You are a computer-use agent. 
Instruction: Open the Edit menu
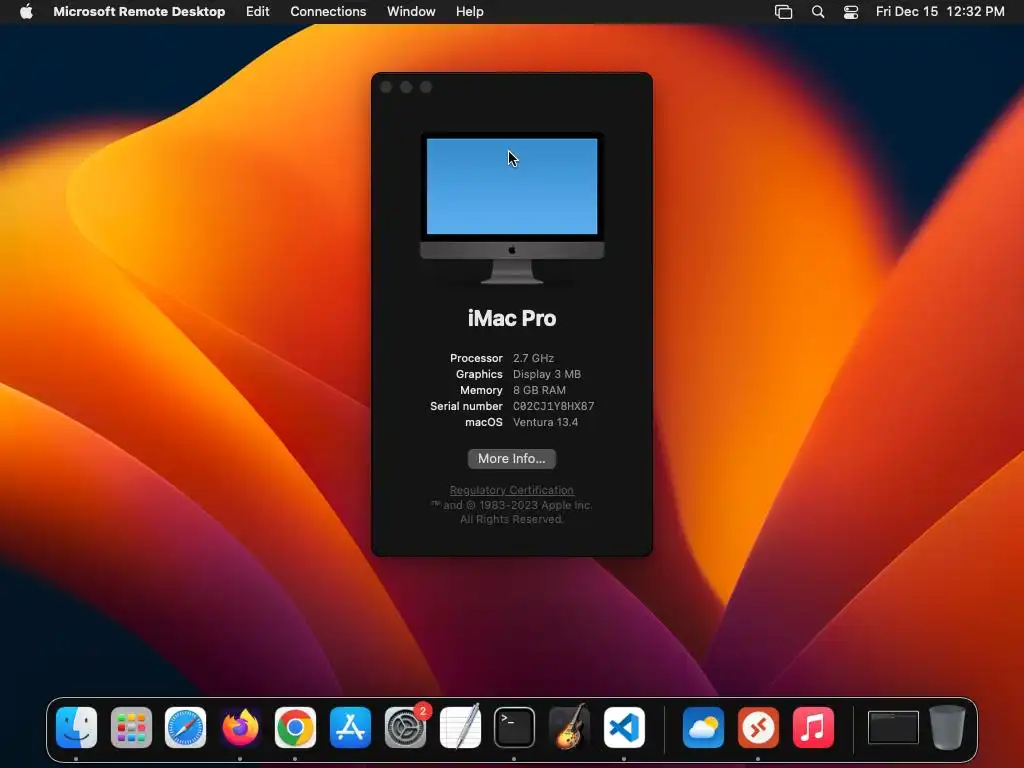pos(257,12)
